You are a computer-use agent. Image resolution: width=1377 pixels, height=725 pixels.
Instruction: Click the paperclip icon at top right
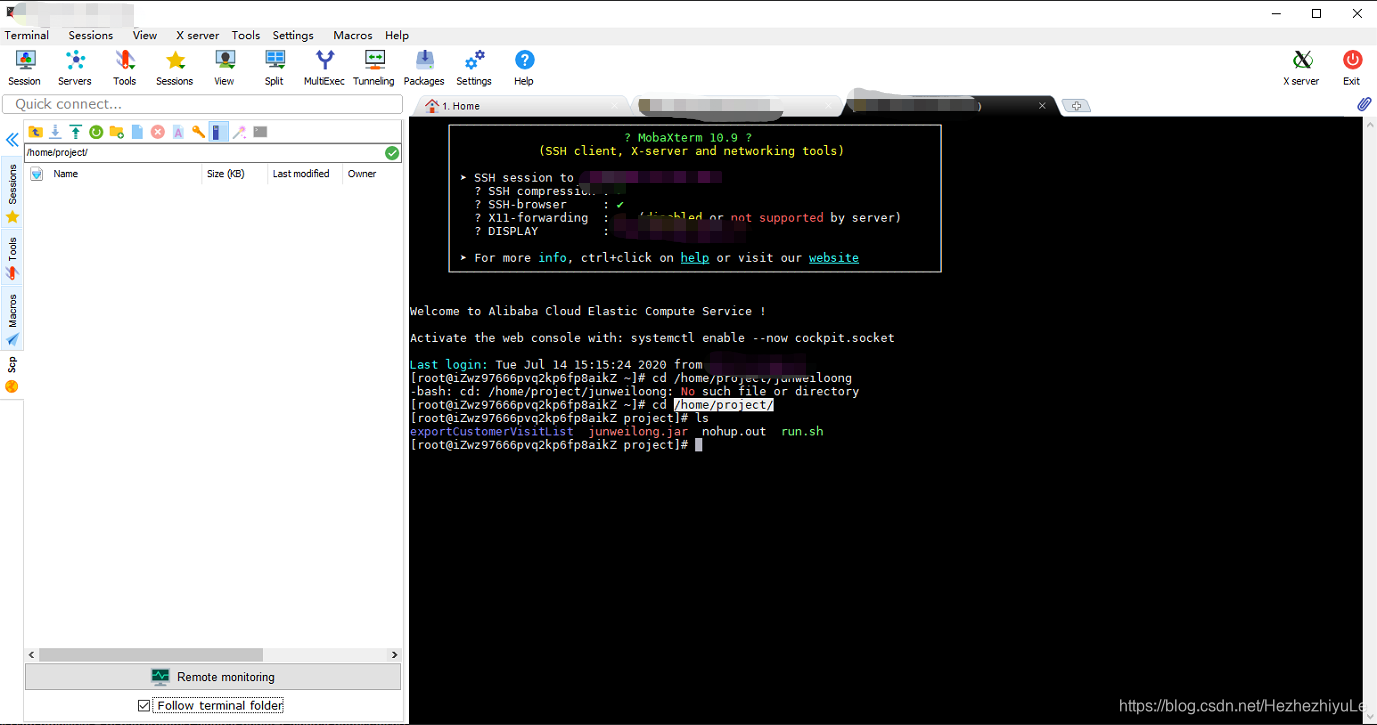(1364, 104)
